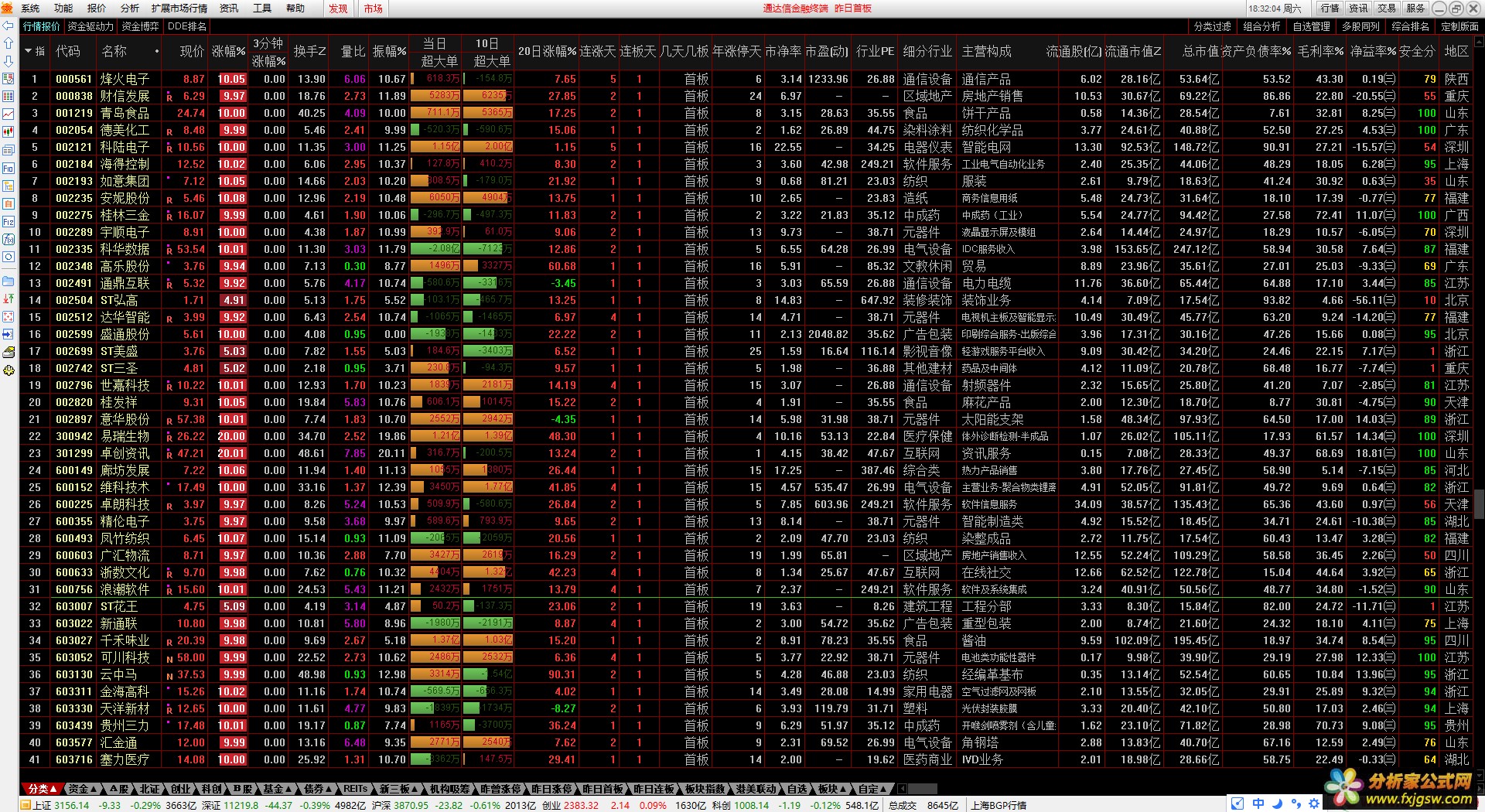
Task: Open the 指 column dropdown arrow
Action: (29, 51)
